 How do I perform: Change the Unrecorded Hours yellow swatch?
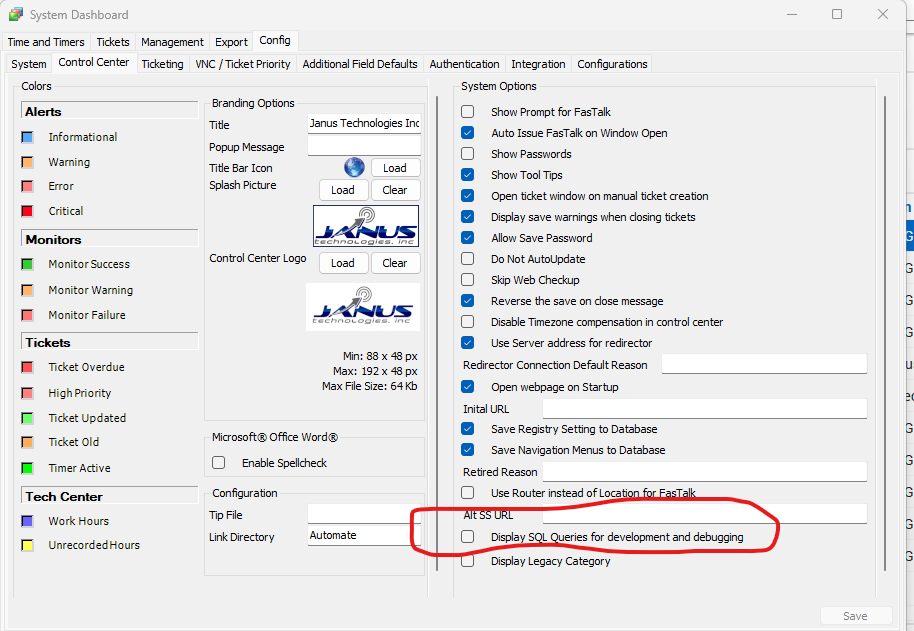(28, 545)
